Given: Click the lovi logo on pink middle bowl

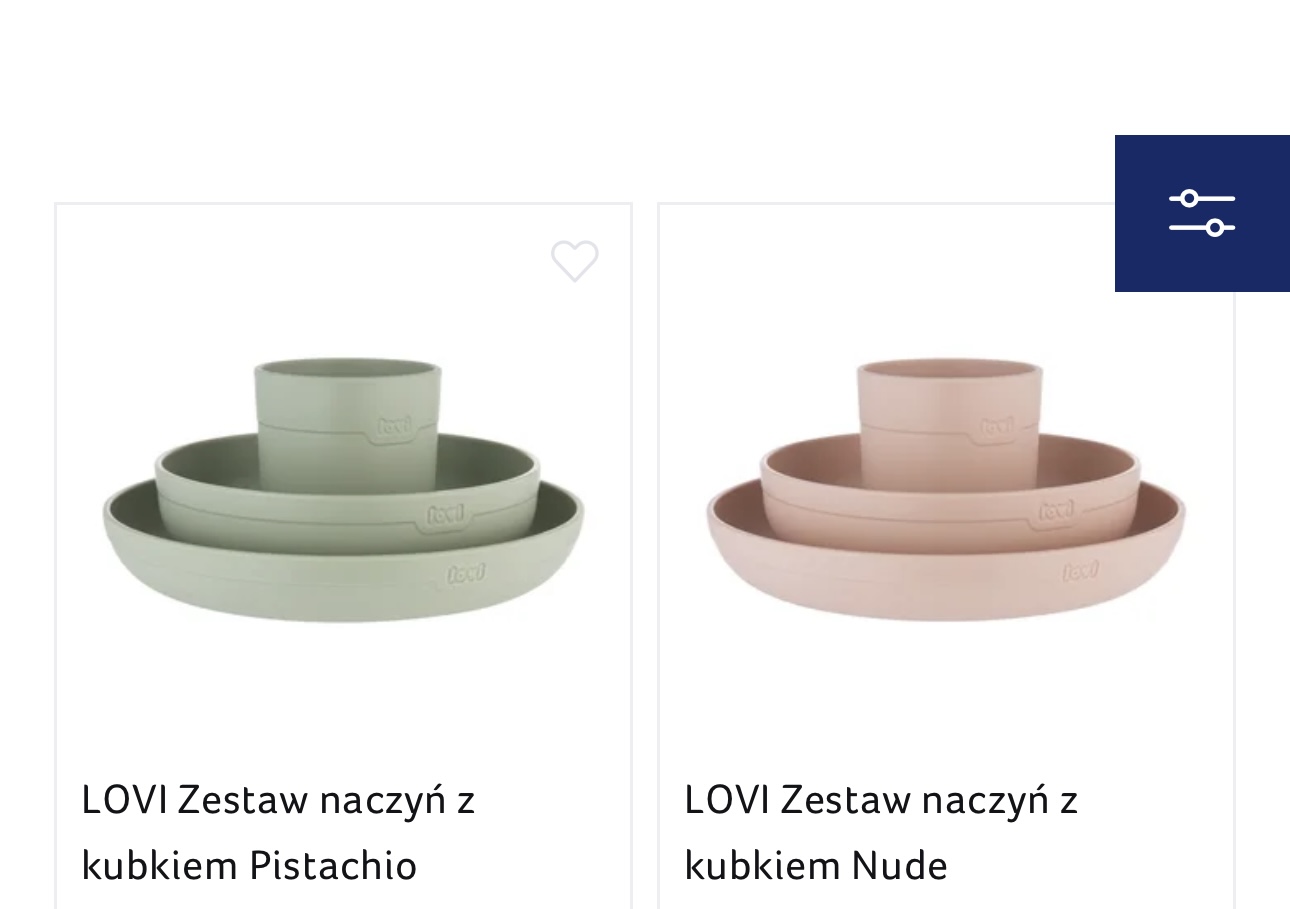Looking at the screenshot, I should tap(1056, 511).
